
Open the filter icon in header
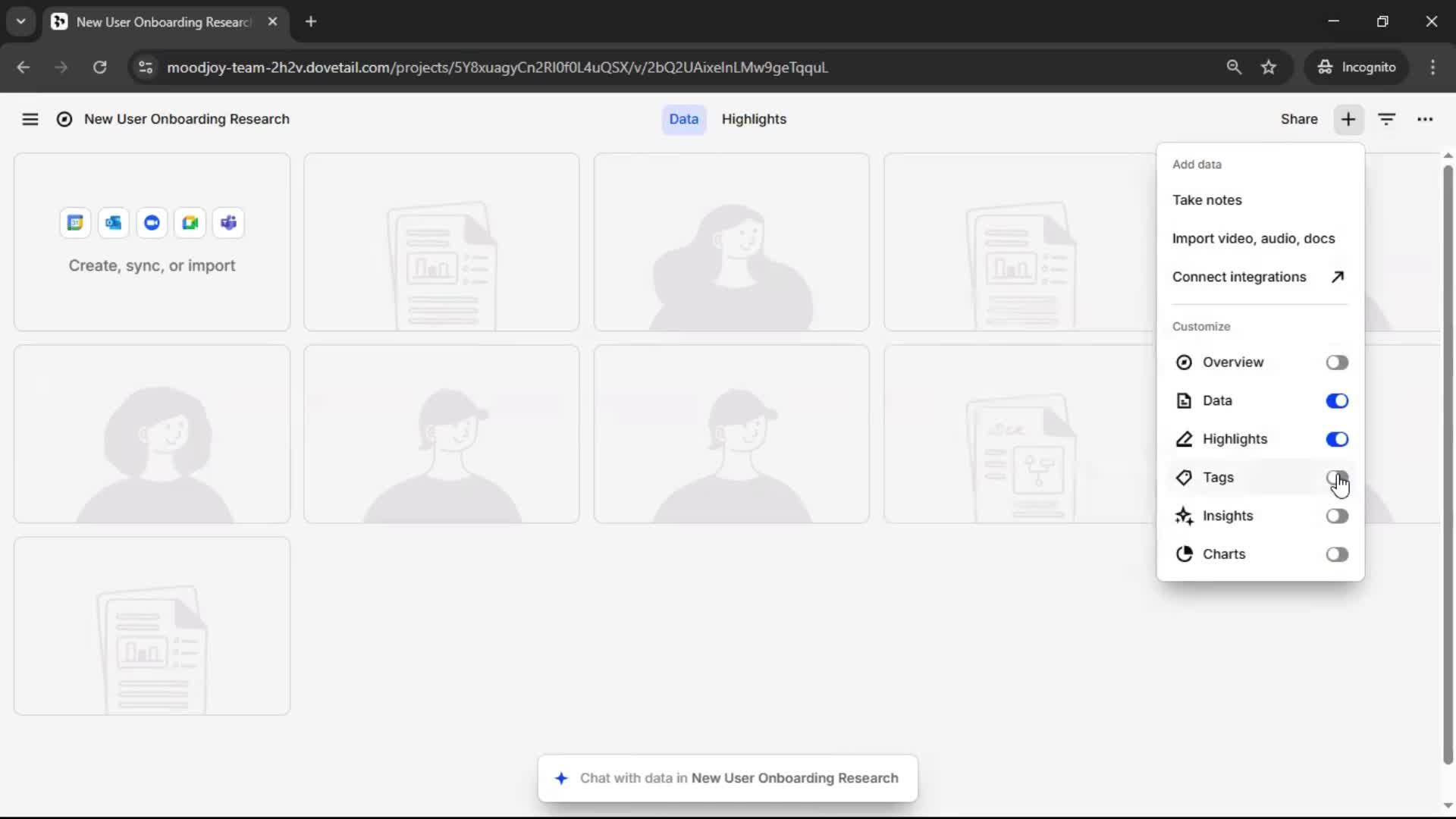click(x=1386, y=119)
